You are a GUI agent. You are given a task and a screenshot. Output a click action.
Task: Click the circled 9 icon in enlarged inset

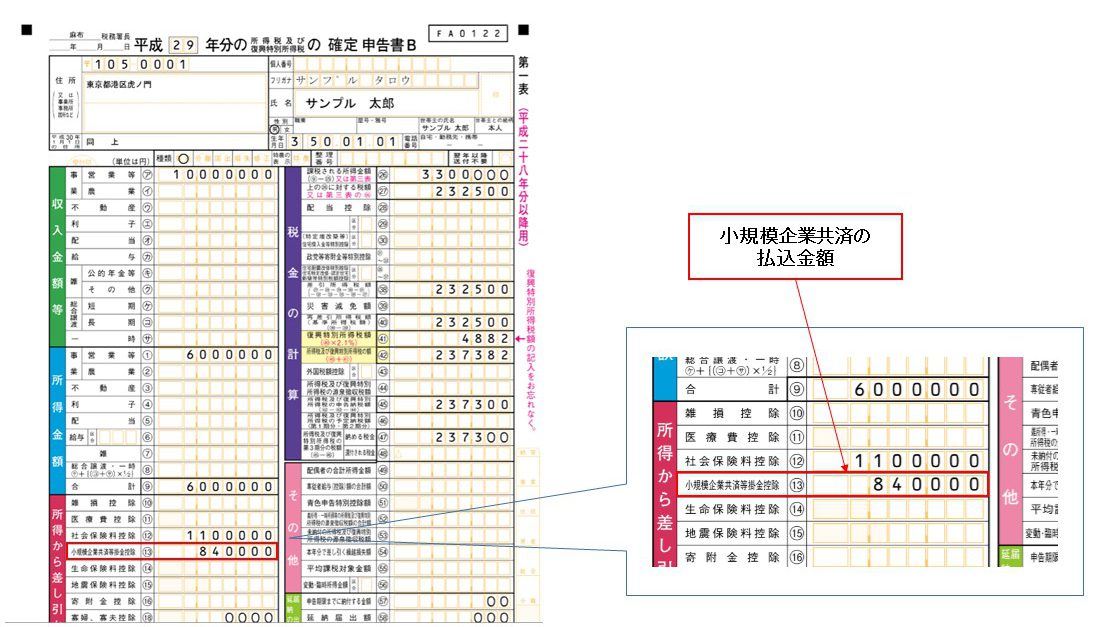(797, 389)
